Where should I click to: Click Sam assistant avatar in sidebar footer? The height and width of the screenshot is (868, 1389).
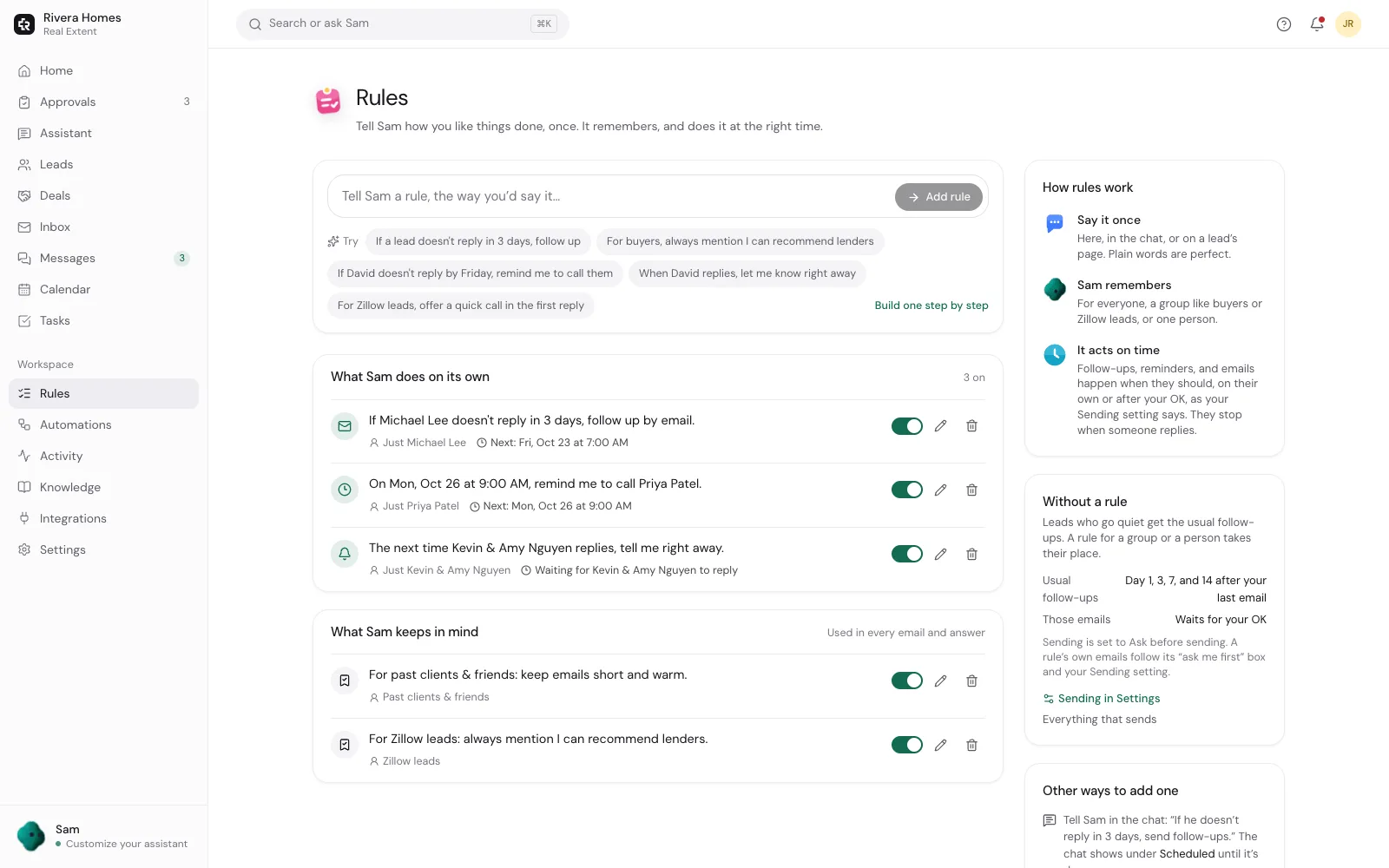(31, 836)
